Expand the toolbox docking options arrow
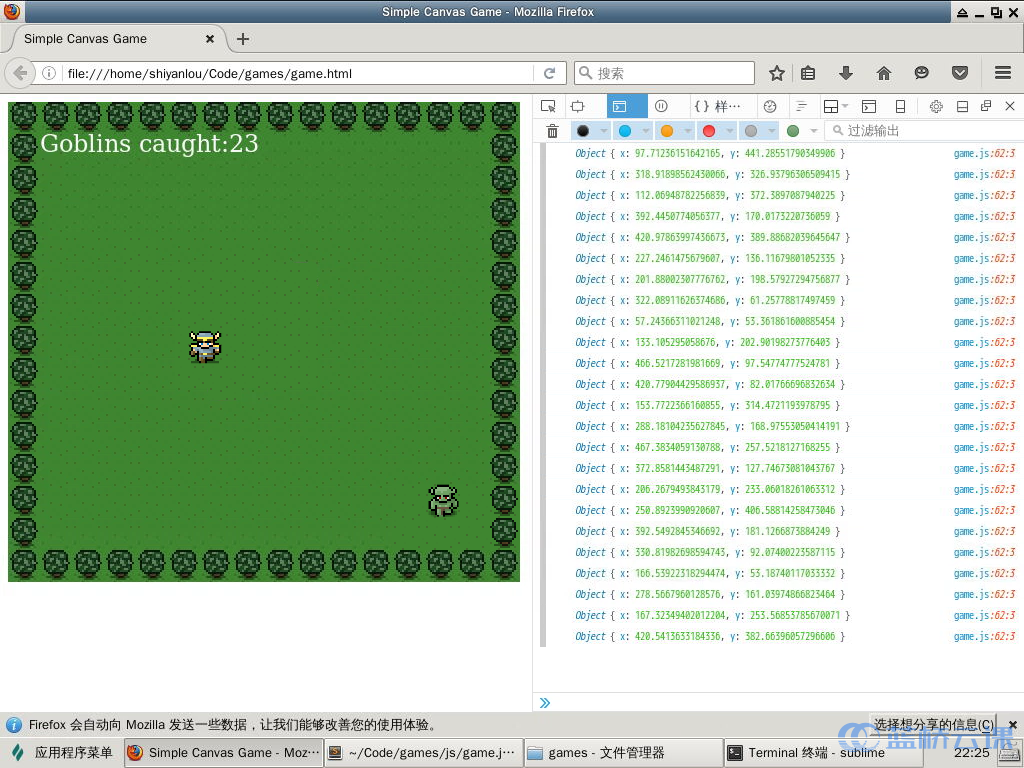Viewport: 1024px width, 768px height. pos(844,106)
